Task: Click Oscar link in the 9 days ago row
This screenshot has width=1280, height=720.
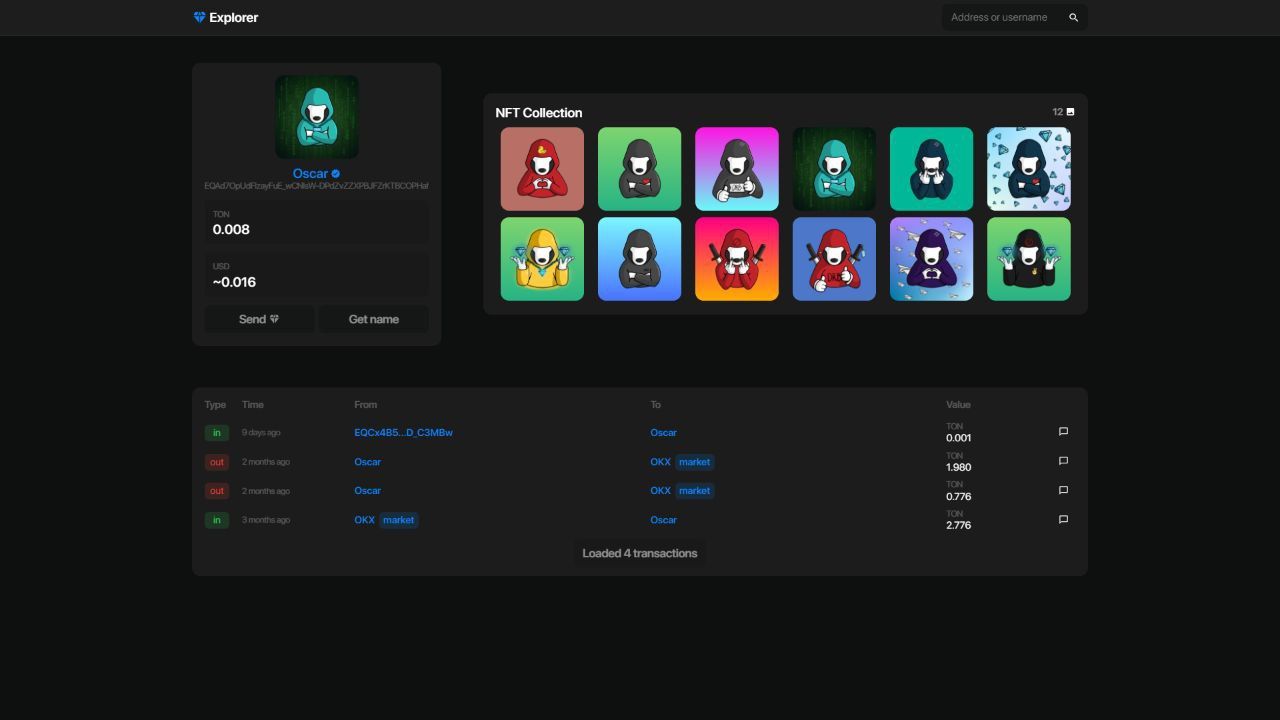Action: click(x=663, y=433)
